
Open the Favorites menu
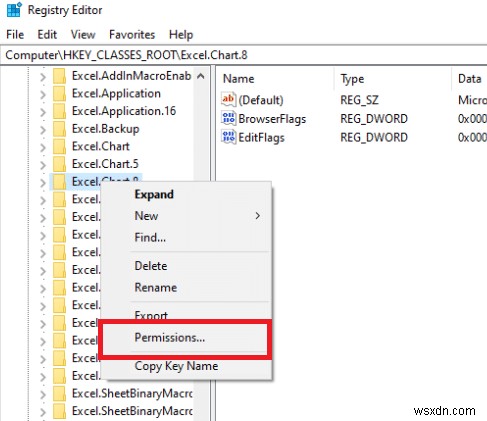(x=132, y=35)
